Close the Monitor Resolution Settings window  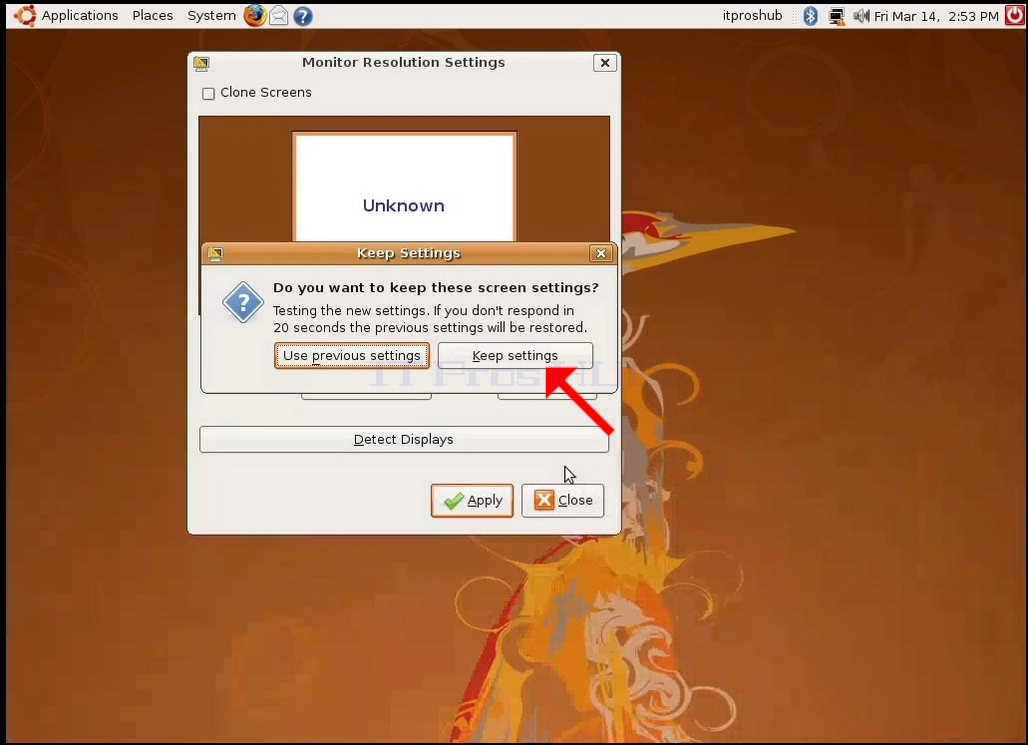tap(605, 62)
